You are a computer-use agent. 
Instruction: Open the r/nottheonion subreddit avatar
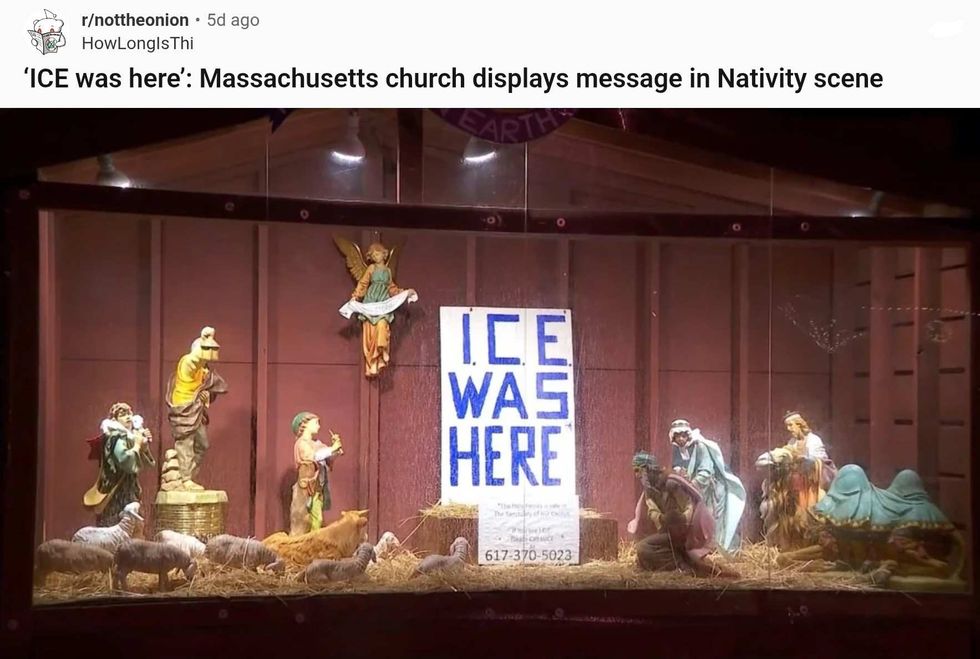[x=47, y=32]
